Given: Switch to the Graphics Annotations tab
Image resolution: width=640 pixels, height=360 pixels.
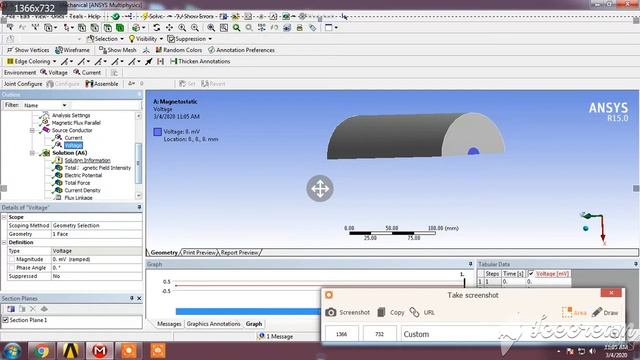Looking at the screenshot, I should point(213,324).
